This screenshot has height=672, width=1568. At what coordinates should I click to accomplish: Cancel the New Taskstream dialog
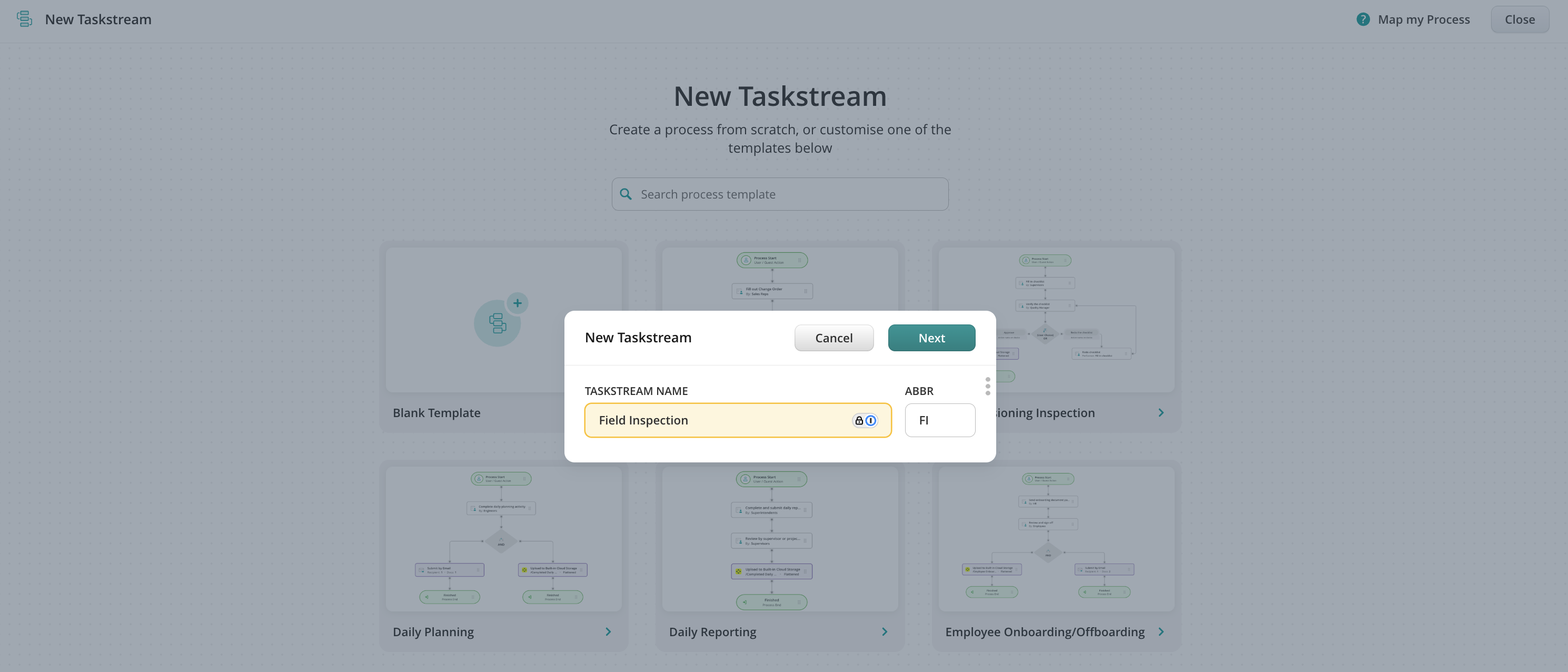pyautogui.click(x=833, y=338)
